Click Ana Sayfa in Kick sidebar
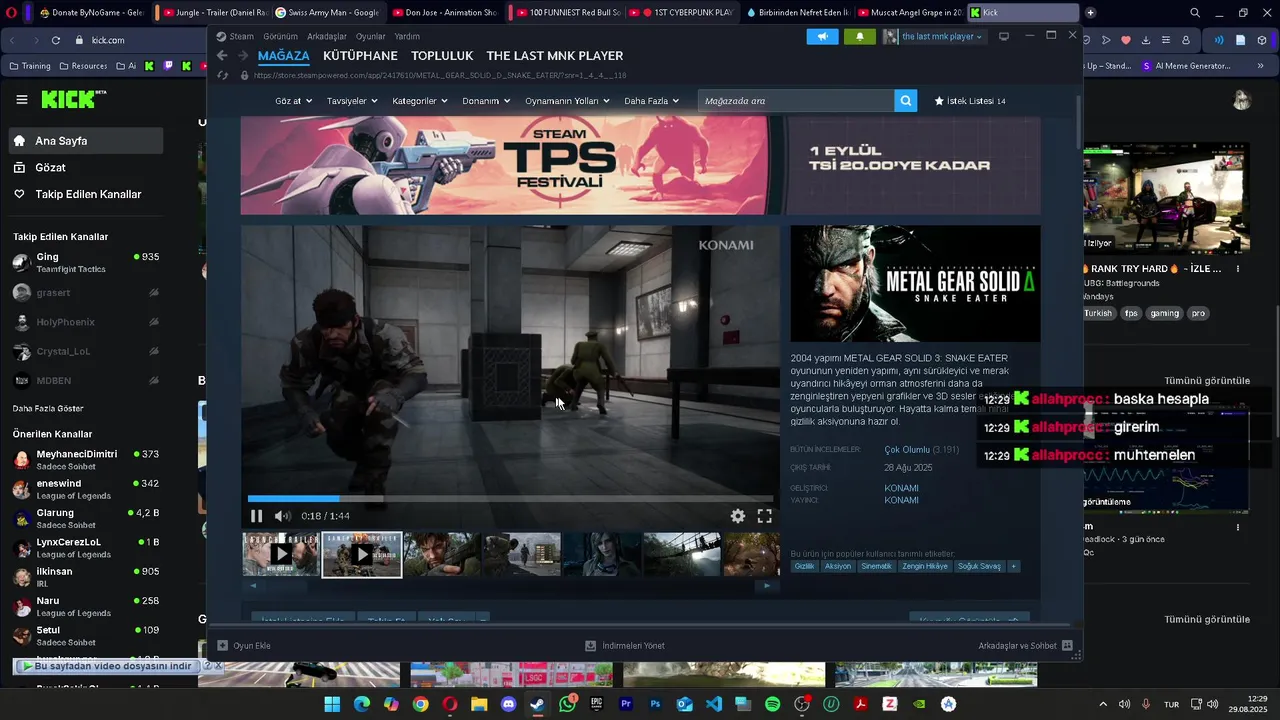The height and width of the screenshot is (720, 1280). click(85, 141)
